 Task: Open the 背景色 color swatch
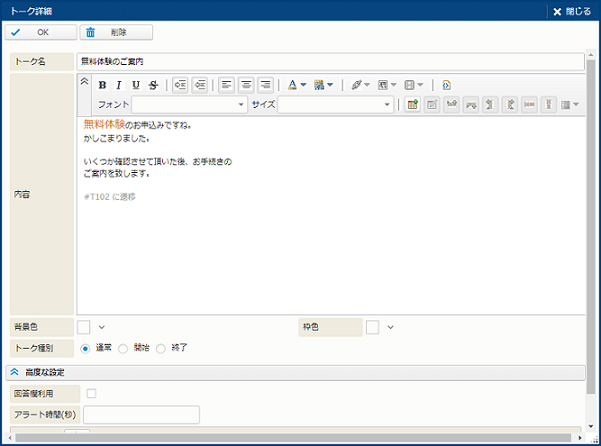pos(84,326)
